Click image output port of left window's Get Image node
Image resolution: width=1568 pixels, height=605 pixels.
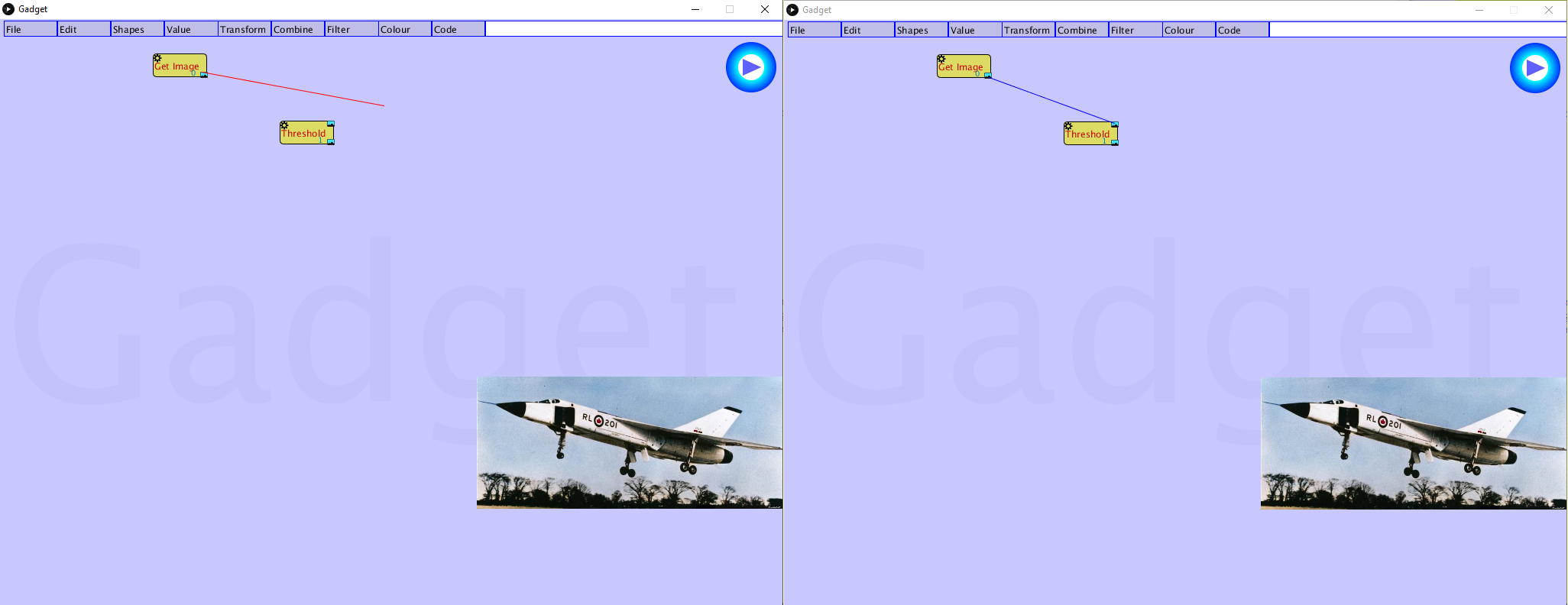(204, 75)
